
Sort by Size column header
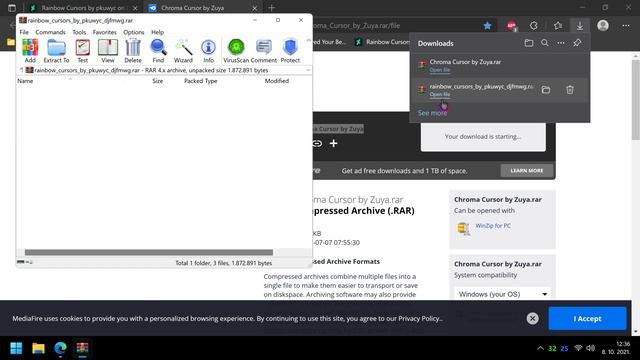[158, 81]
